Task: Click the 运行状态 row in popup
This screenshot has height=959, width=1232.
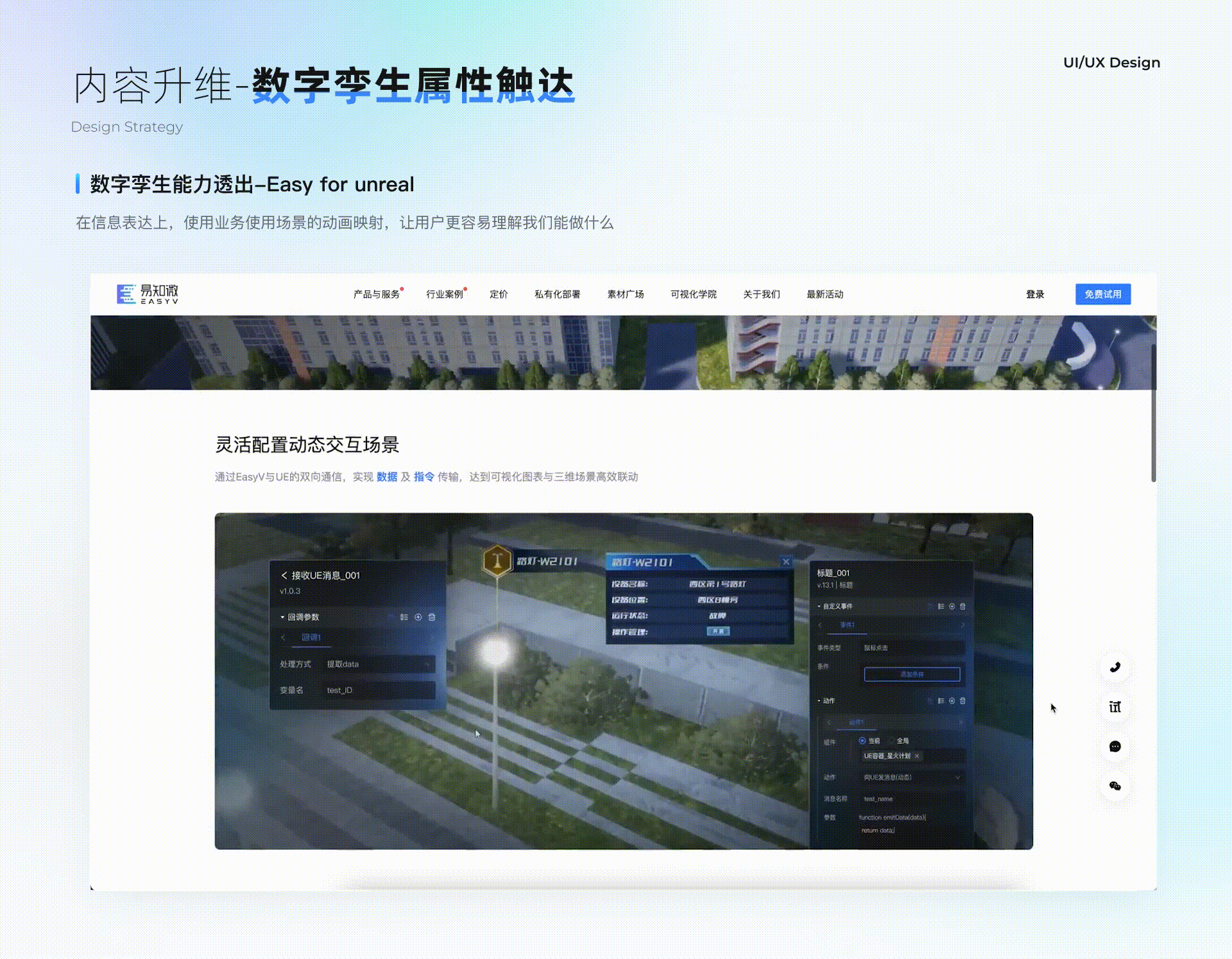Action: click(699, 616)
